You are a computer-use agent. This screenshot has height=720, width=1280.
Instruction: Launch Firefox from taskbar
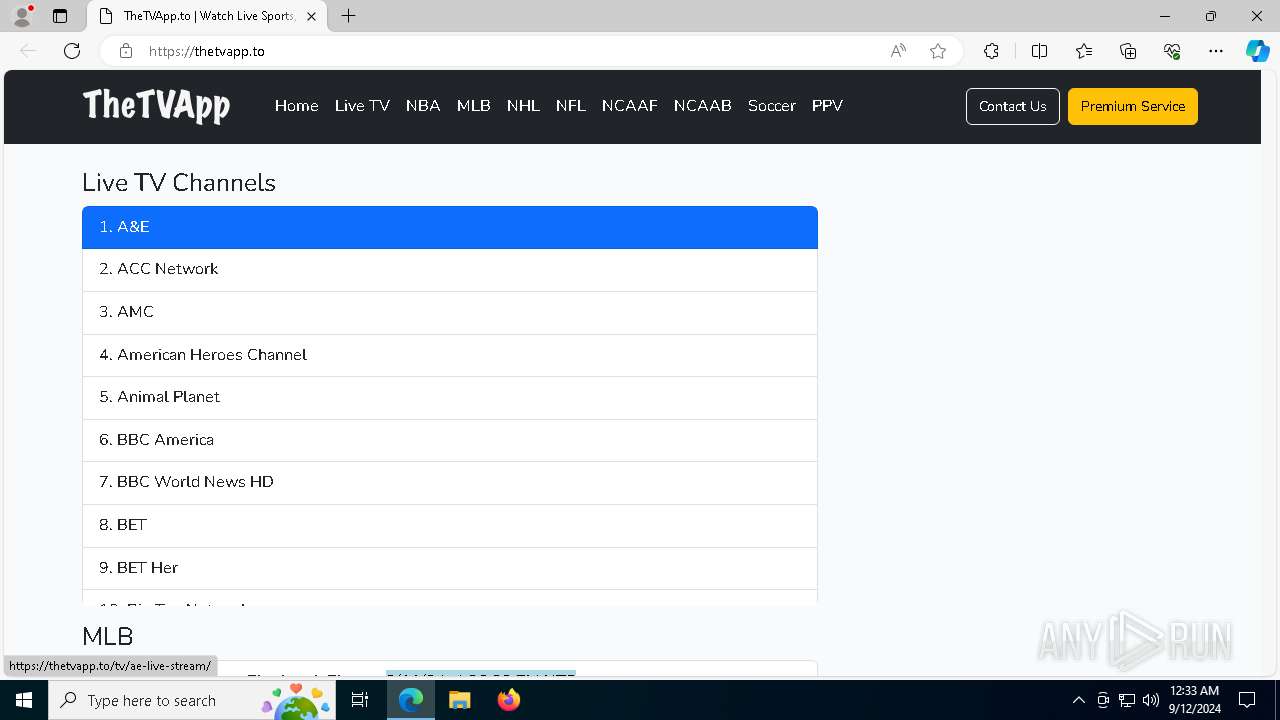[509, 700]
